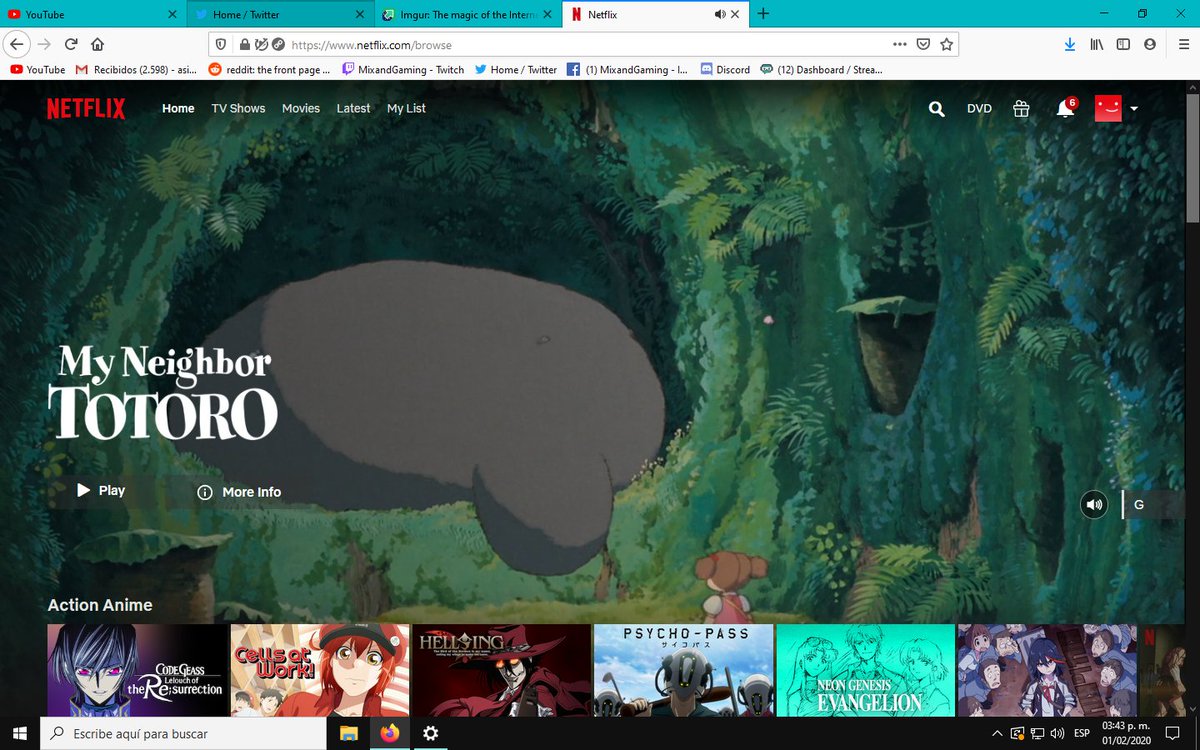Viewport: 1200px width, 750px height.
Task: Go to browser home page icon
Action: (98, 44)
